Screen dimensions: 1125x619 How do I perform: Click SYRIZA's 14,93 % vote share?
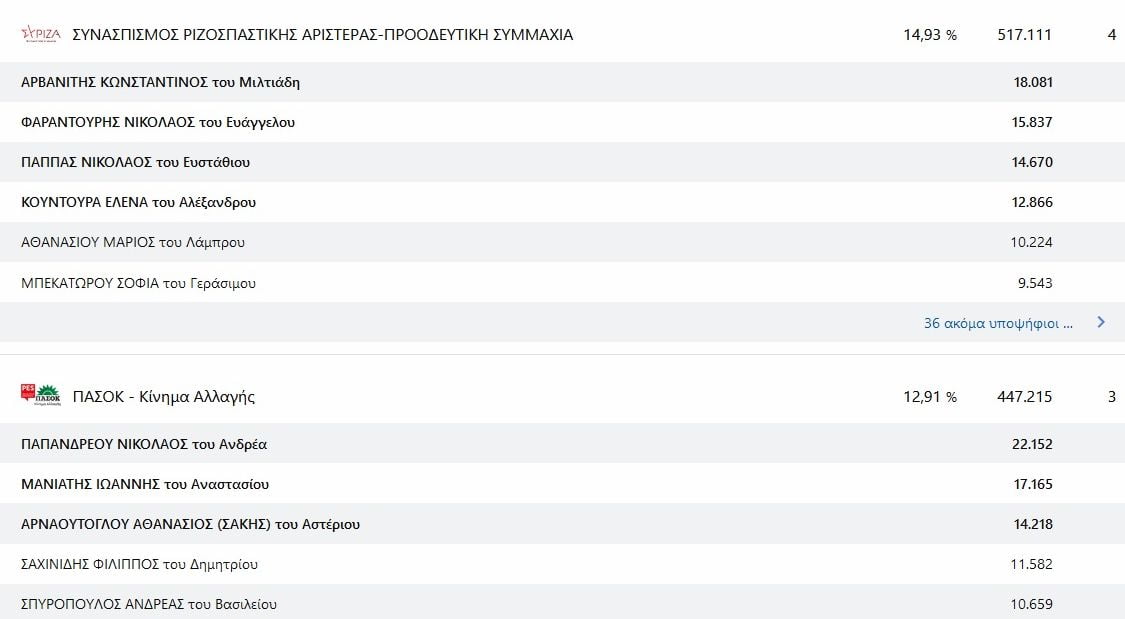(930, 35)
